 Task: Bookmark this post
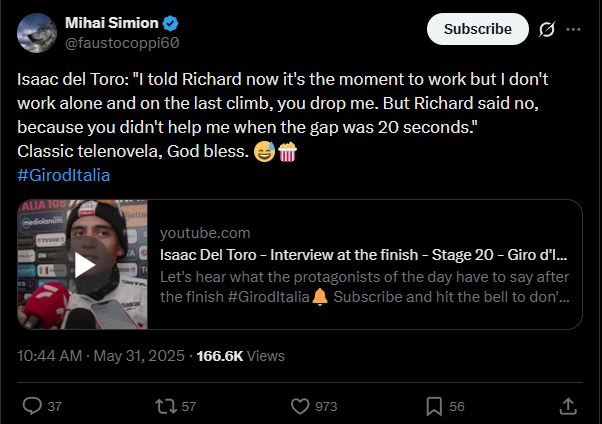[x=434, y=406]
